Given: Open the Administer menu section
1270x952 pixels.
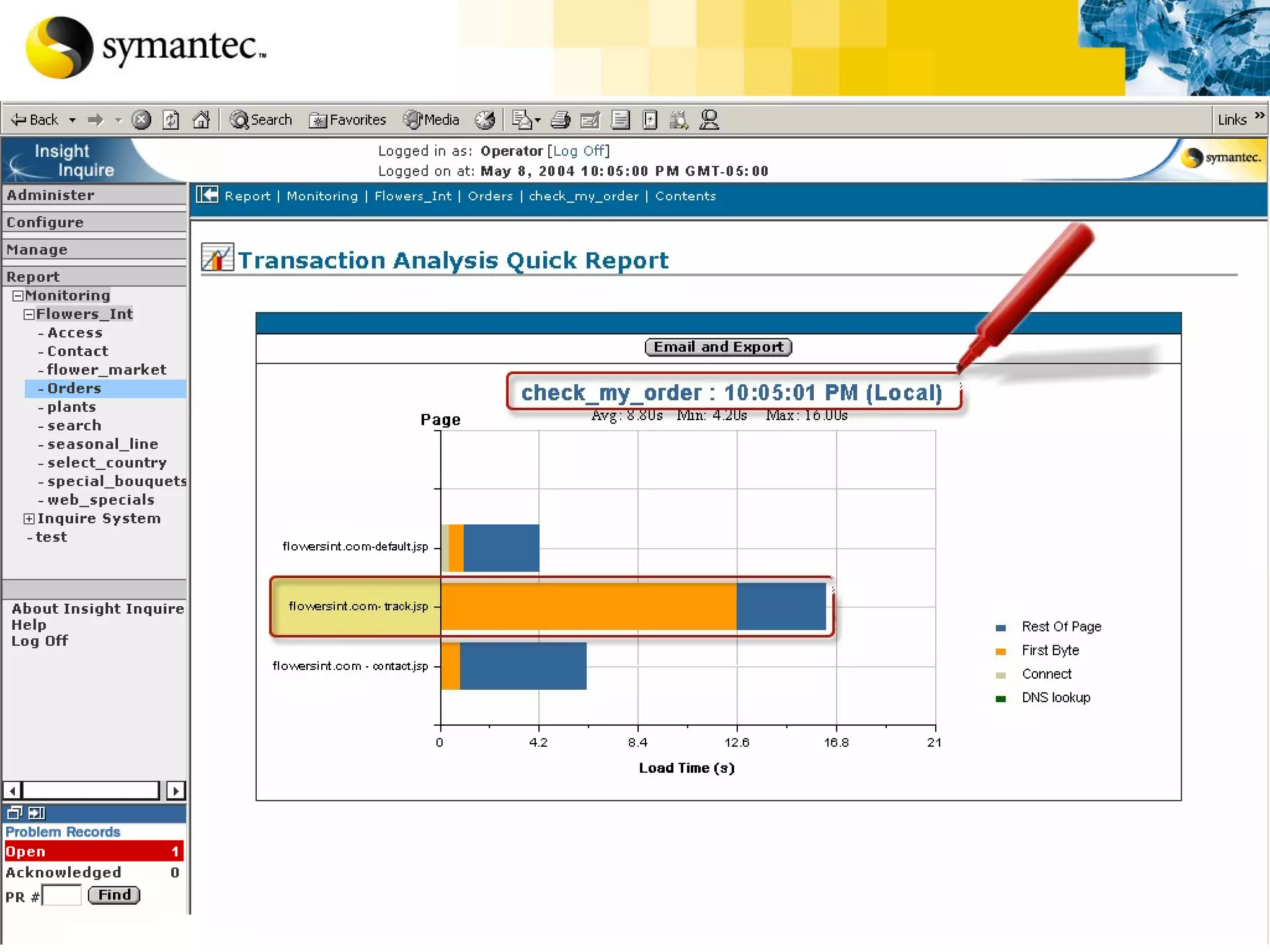Looking at the screenshot, I should click(x=51, y=195).
